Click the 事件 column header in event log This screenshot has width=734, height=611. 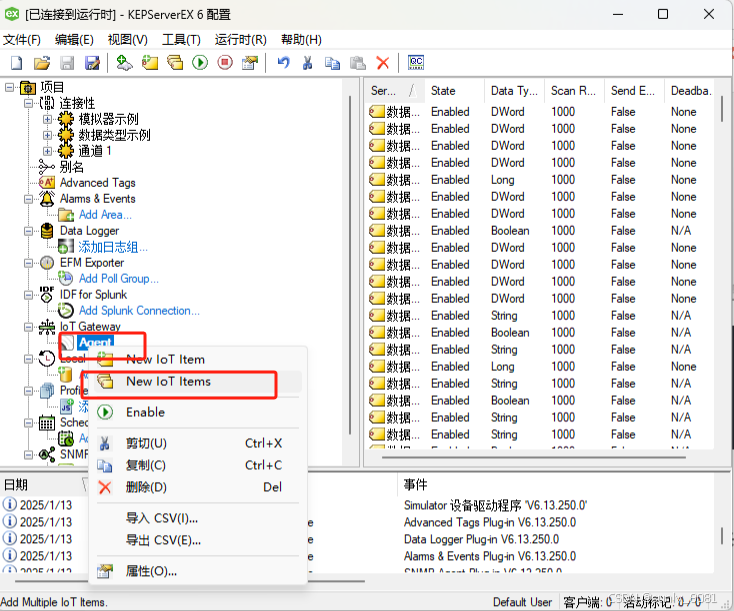[557, 485]
